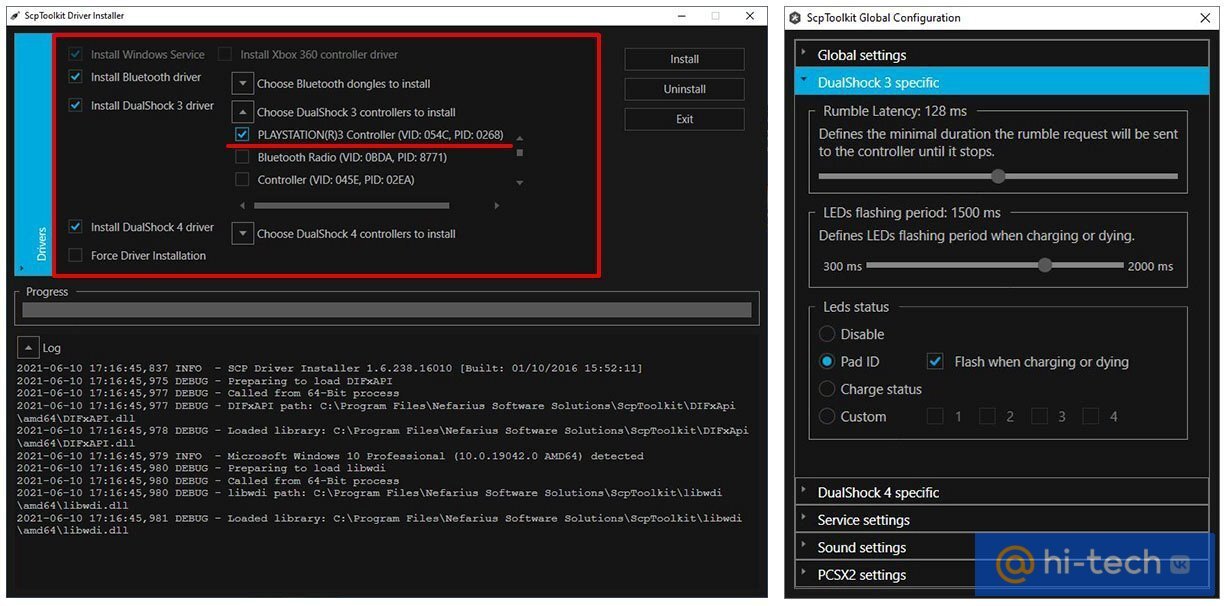This screenshot has width=1225, height=606.
Task: Toggle Install Windows Service checkbox
Action: click(x=75, y=54)
